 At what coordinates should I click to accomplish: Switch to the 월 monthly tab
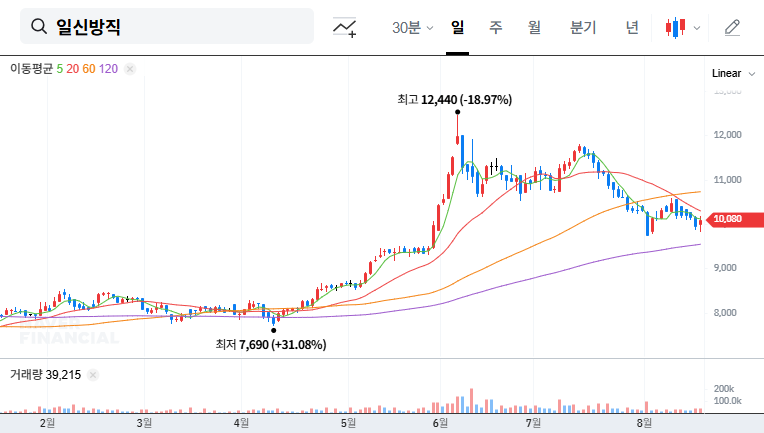click(x=534, y=27)
